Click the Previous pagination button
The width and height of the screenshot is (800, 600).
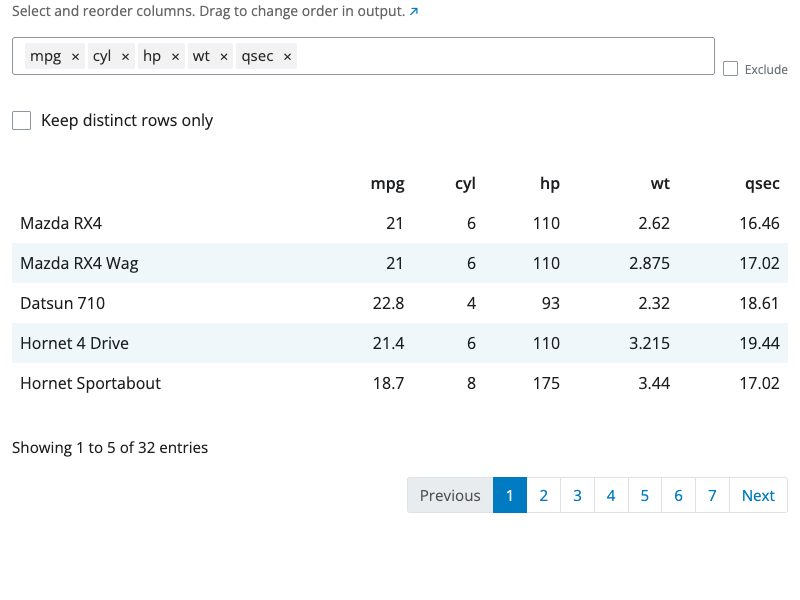[450, 495]
